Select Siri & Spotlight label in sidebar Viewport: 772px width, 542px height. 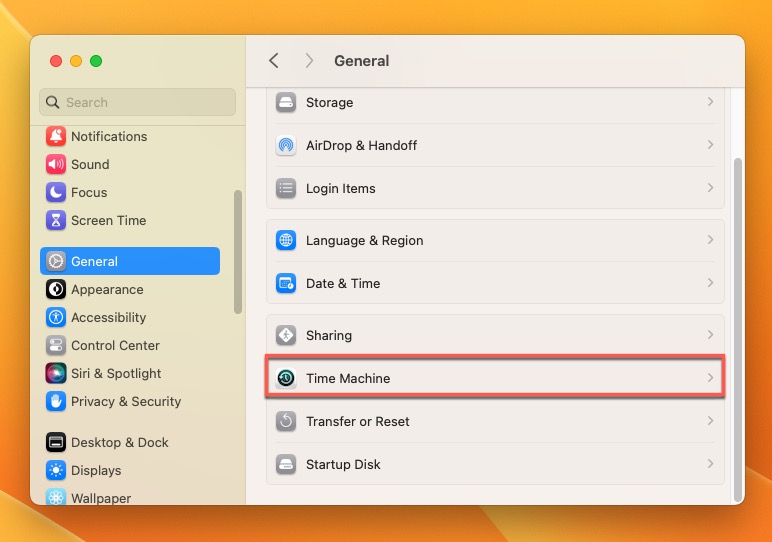point(116,374)
